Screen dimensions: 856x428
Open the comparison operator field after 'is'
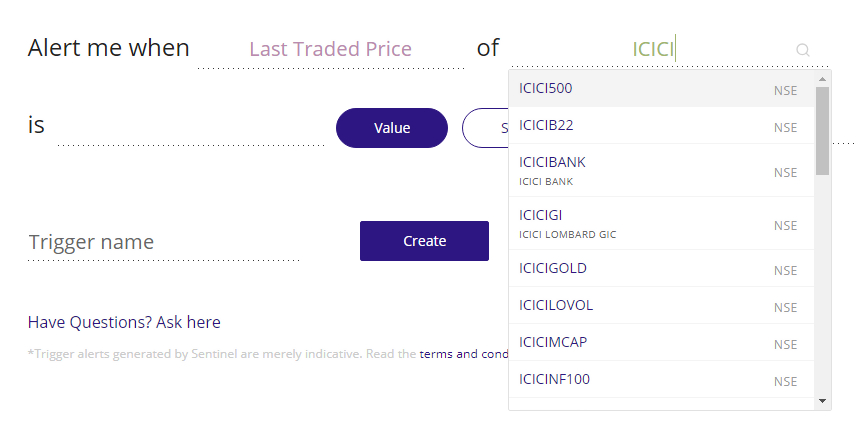pos(190,128)
